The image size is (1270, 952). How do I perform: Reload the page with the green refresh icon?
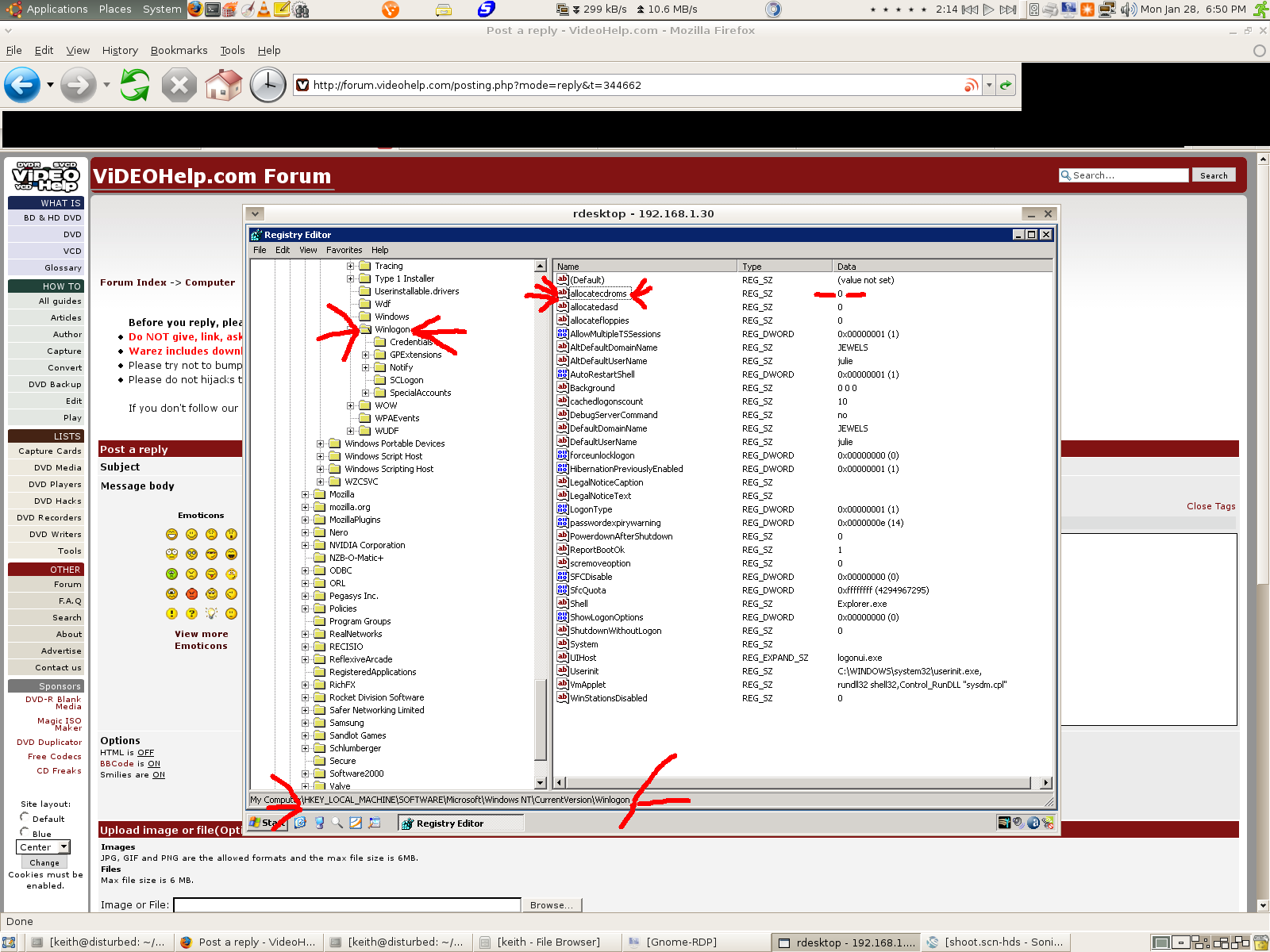(135, 84)
